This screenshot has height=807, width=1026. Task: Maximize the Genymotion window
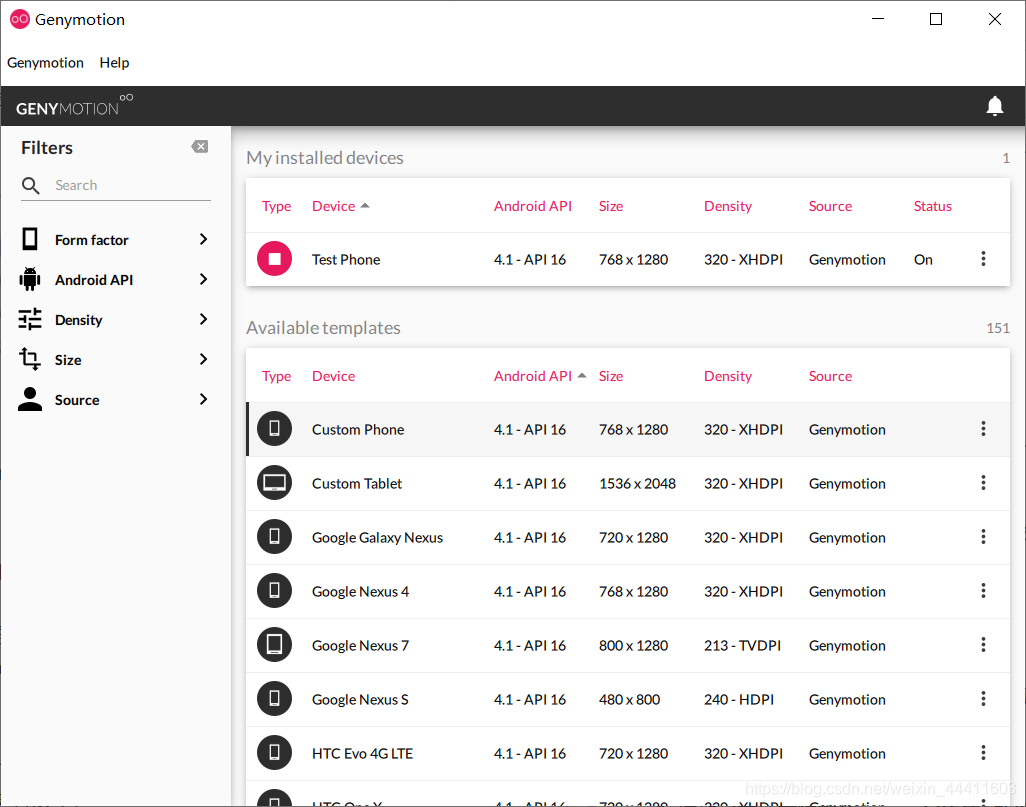[x=936, y=20]
